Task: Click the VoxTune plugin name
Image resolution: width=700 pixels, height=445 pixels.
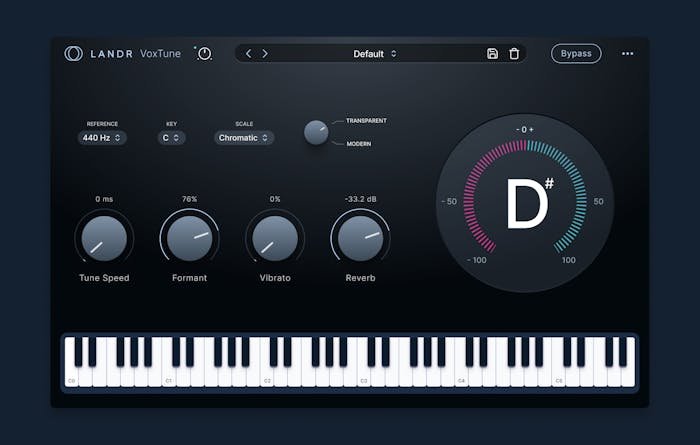Action: 160,54
